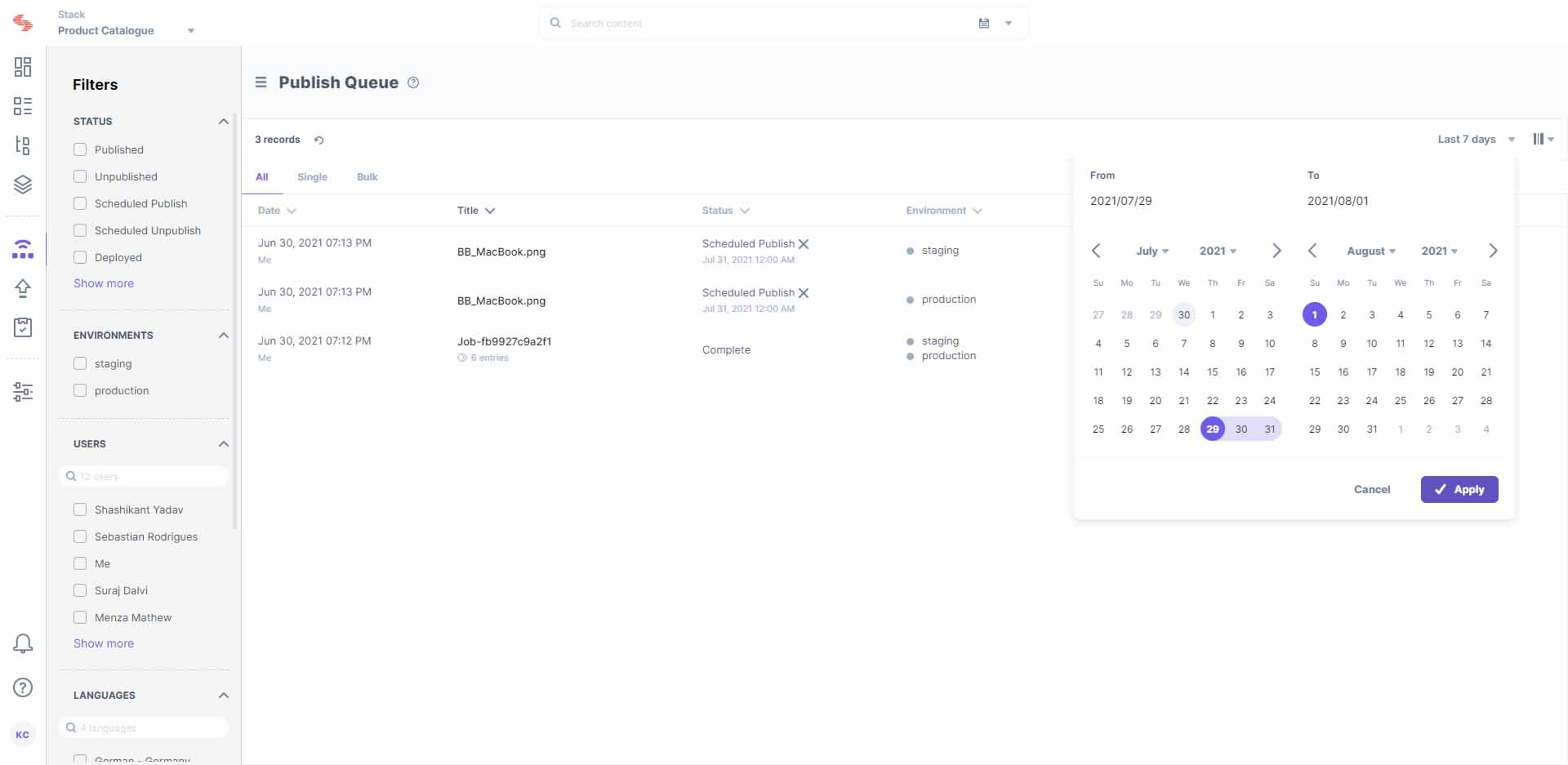Viewport: 1568px width, 765px height.
Task: Switch to the All tab
Action: (262, 177)
